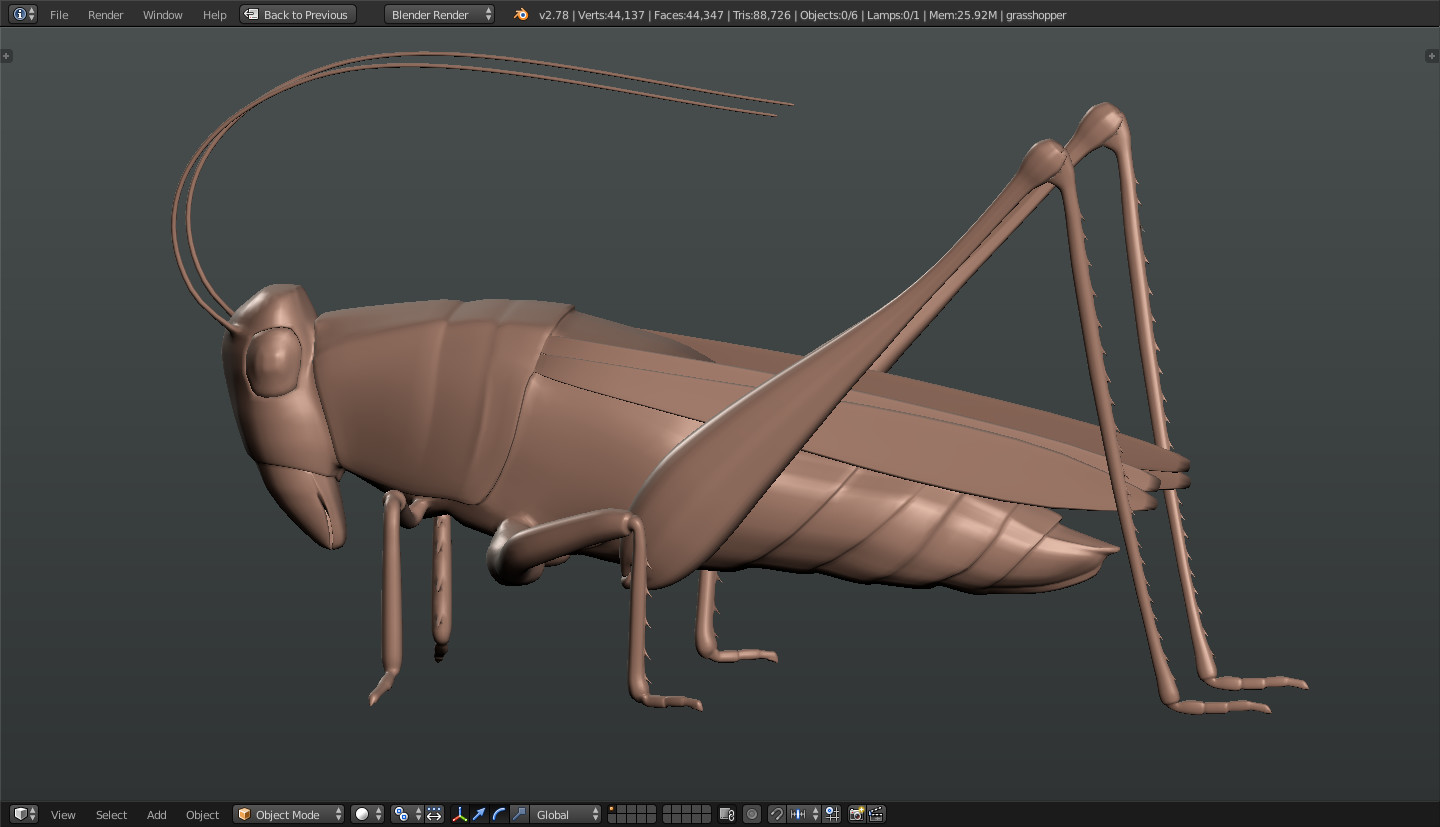
Task: Click the second layer block grid
Action: (x=687, y=814)
